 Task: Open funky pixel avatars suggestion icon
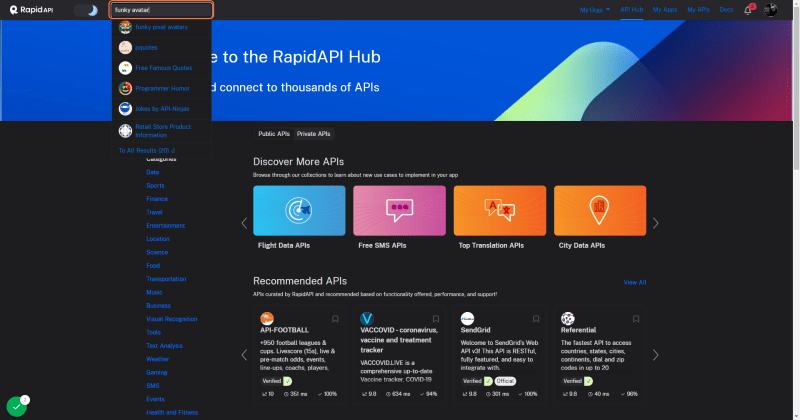[125, 27]
